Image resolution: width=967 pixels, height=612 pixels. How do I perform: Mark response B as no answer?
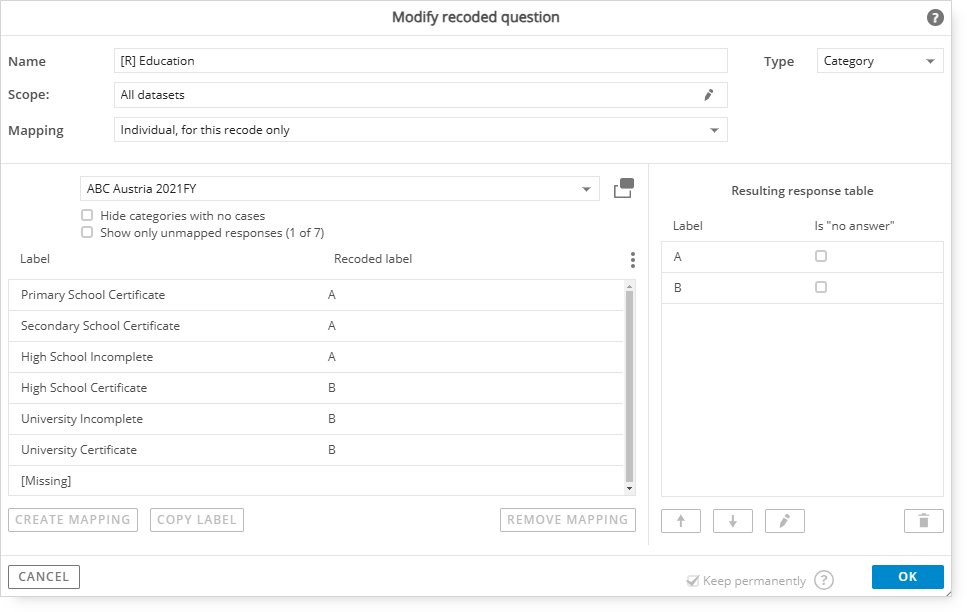tap(821, 287)
